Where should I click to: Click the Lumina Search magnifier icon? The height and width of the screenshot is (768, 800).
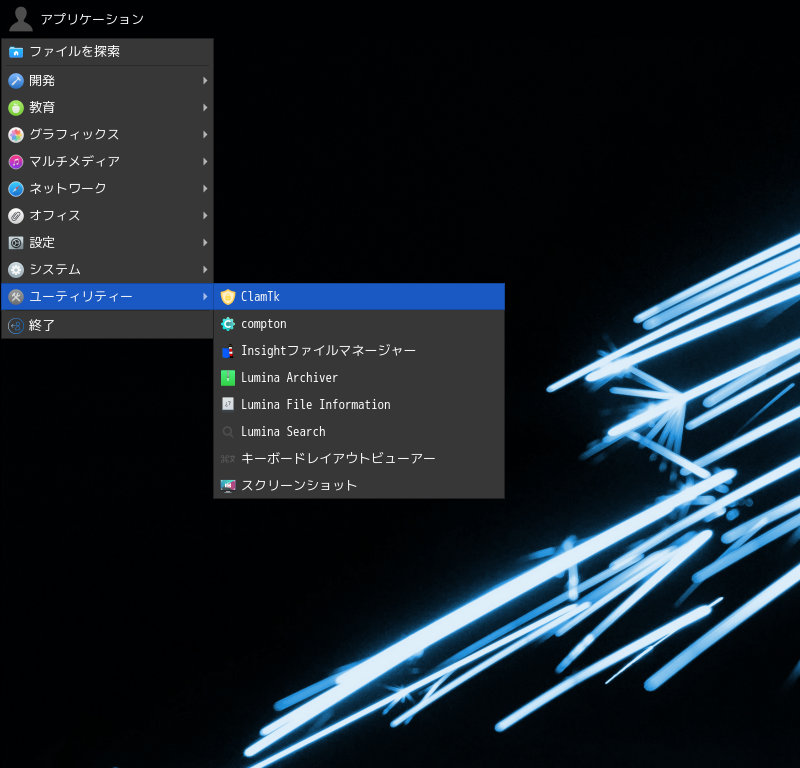click(228, 432)
